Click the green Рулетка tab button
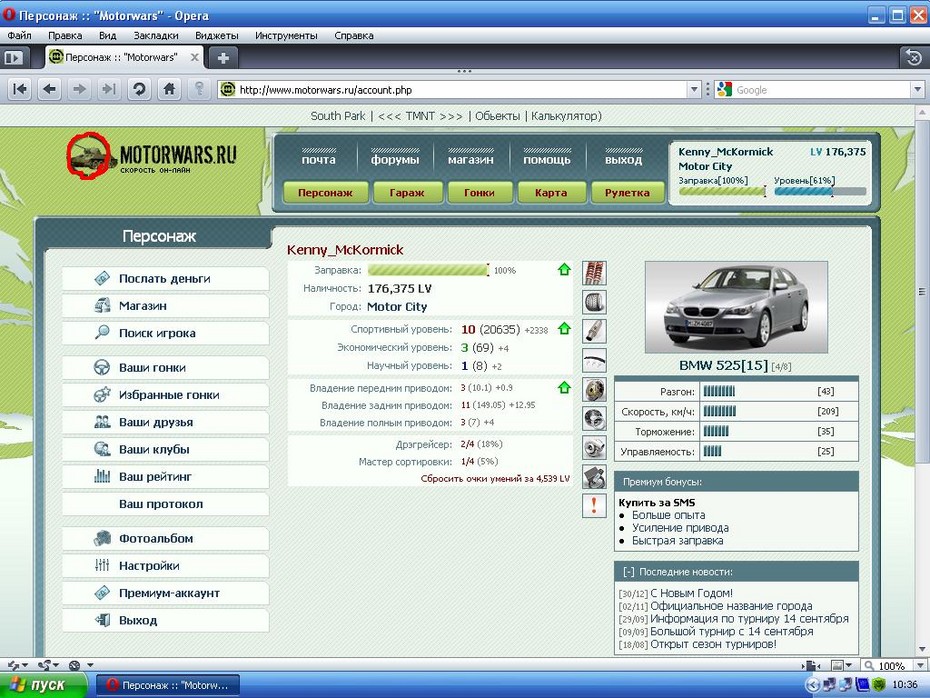The image size is (930, 698). [627, 193]
